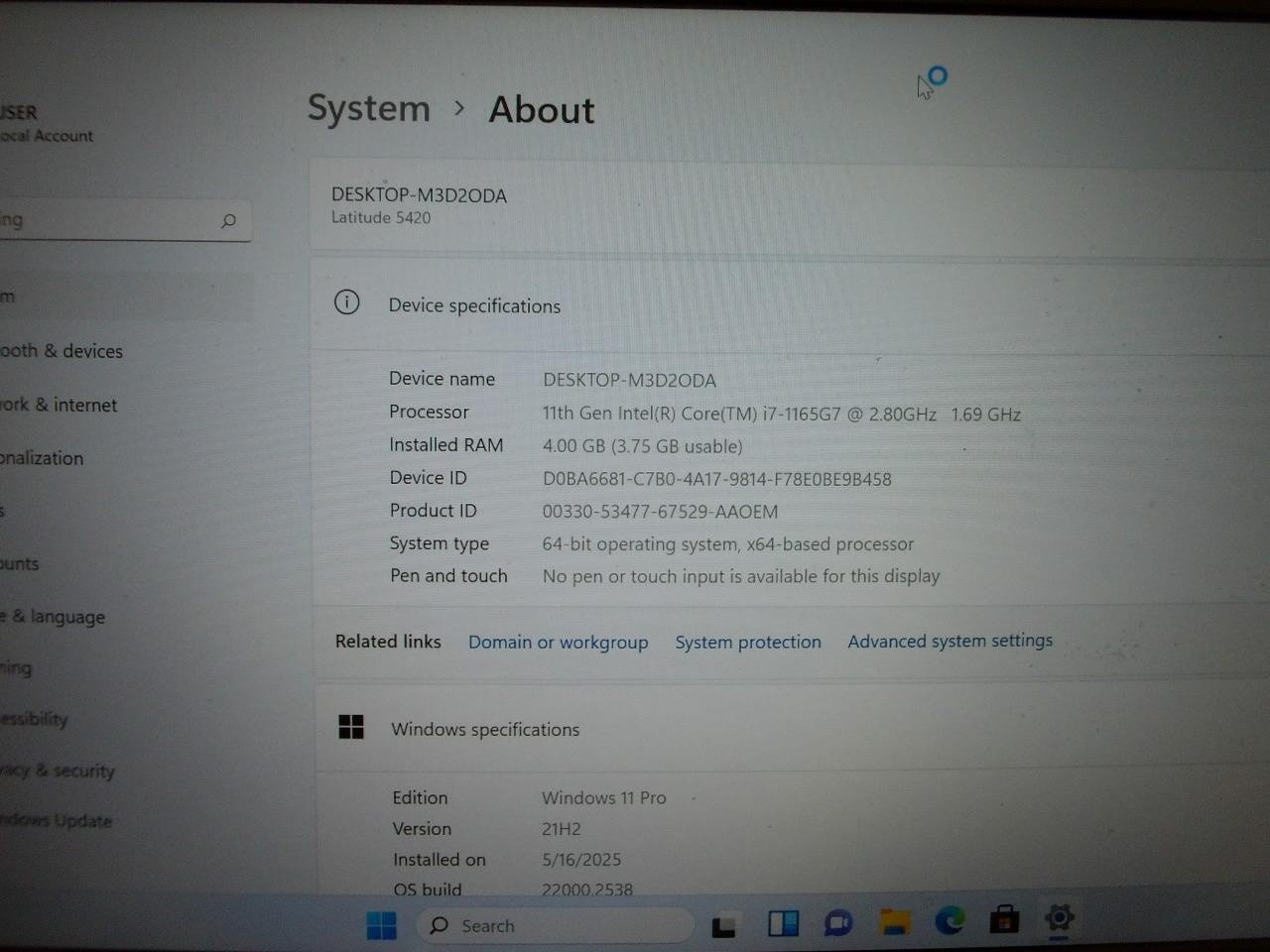
Task: Open Time & language in the sidebar
Action: (x=53, y=616)
